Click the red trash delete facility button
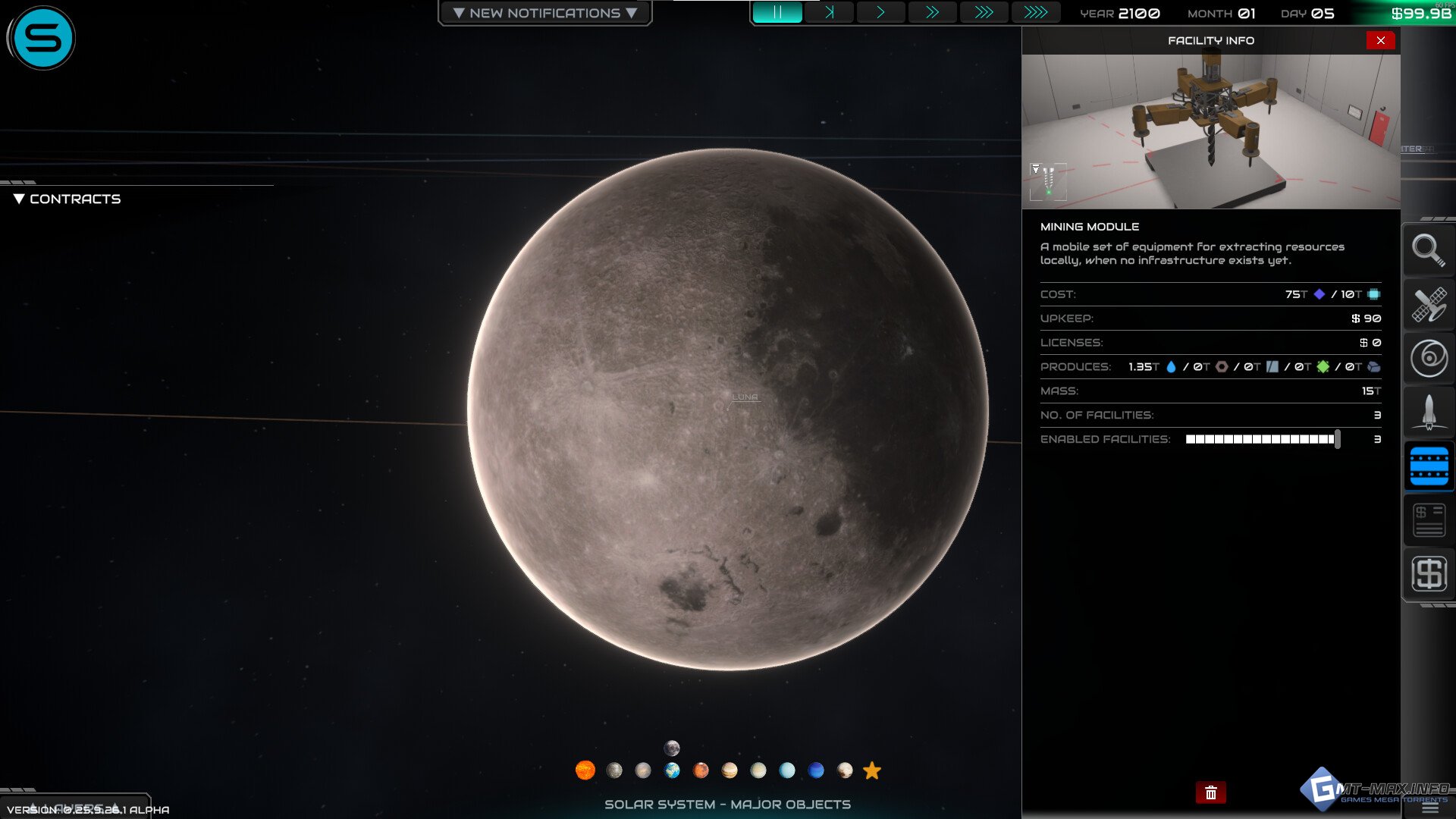Image resolution: width=1456 pixels, height=819 pixels. click(x=1210, y=792)
